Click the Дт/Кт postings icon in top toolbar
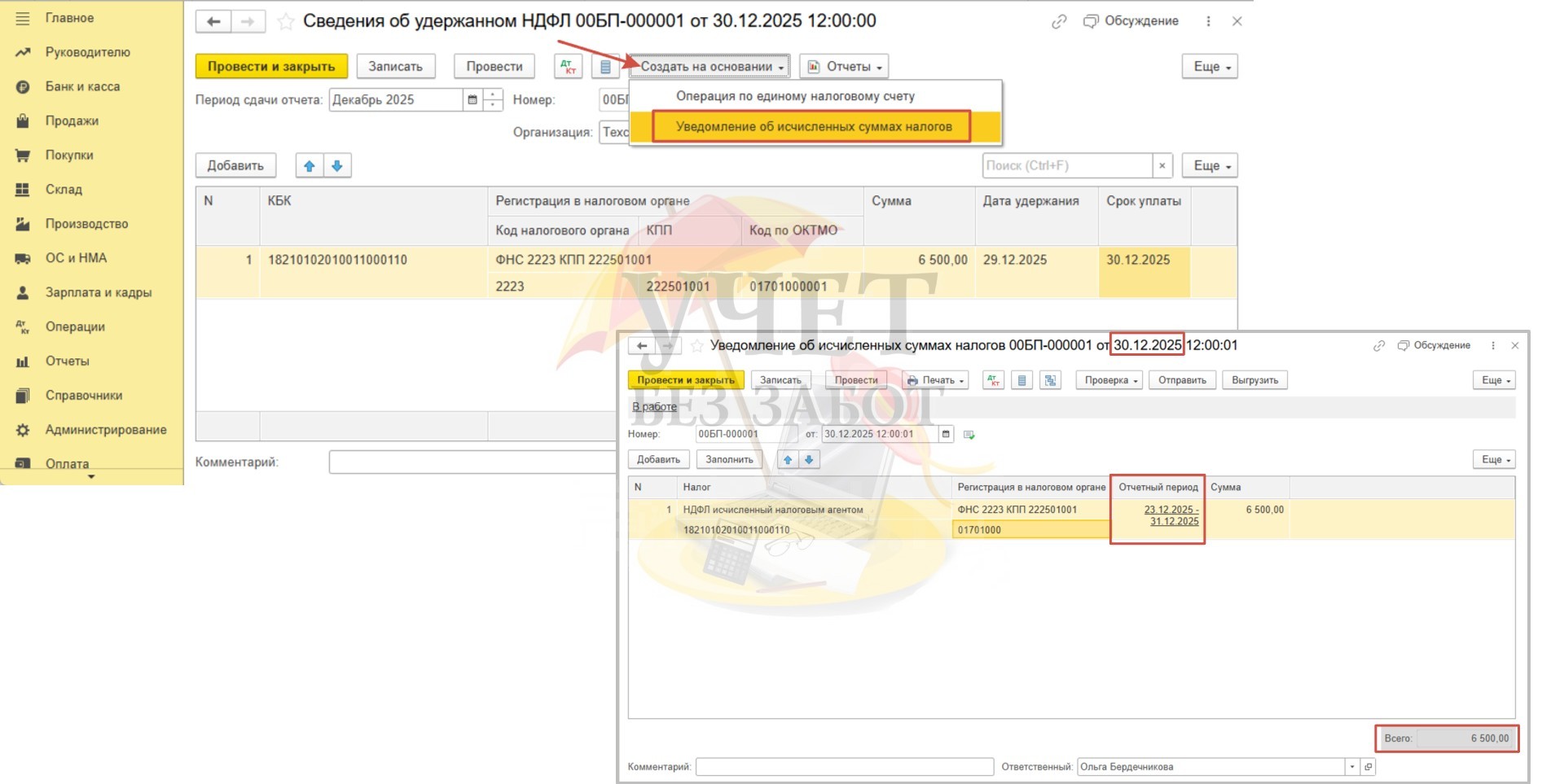 click(x=568, y=67)
